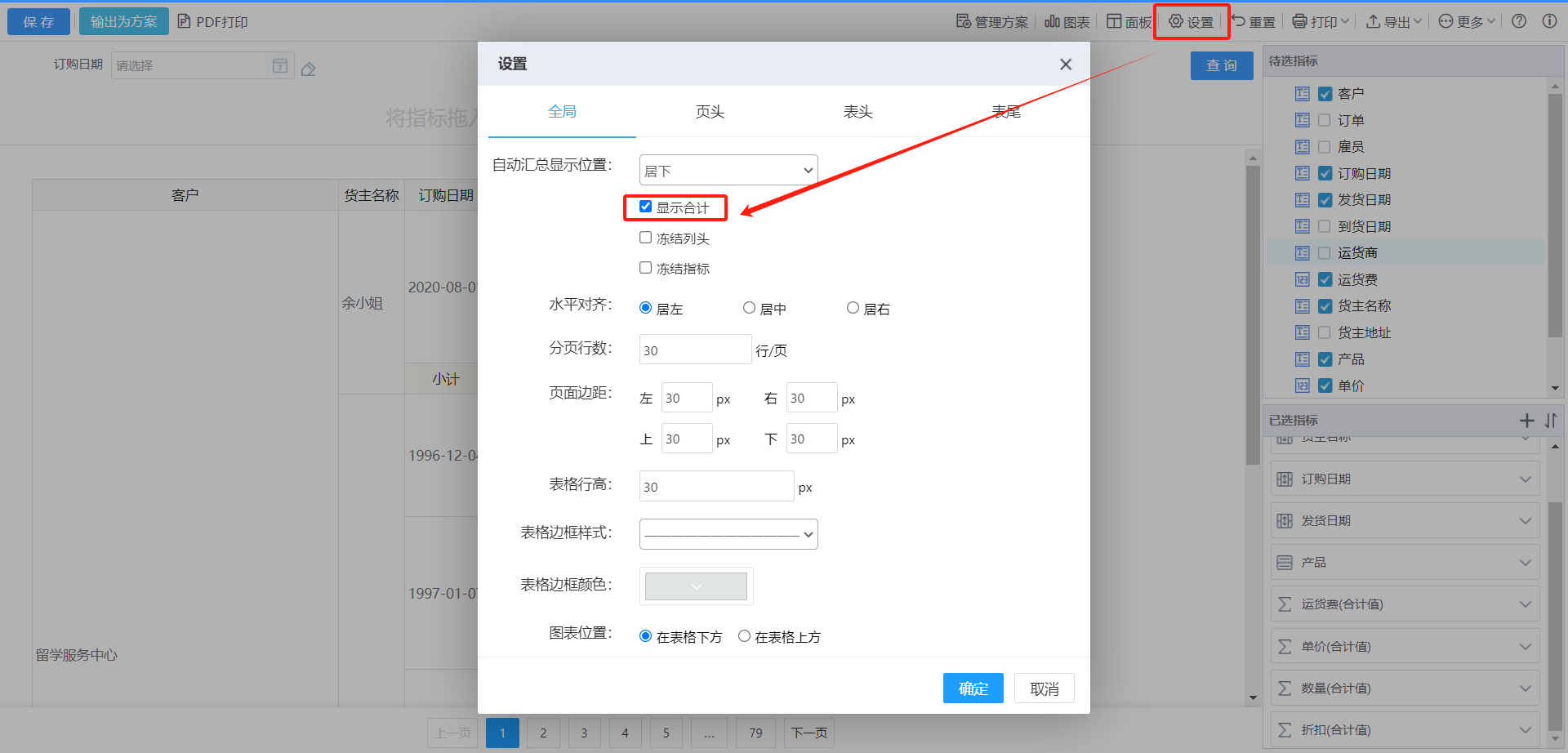Image resolution: width=1568 pixels, height=753 pixels.
Task: Enable the 冻结列头 checkbox
Action: click(x=645, y=238)
